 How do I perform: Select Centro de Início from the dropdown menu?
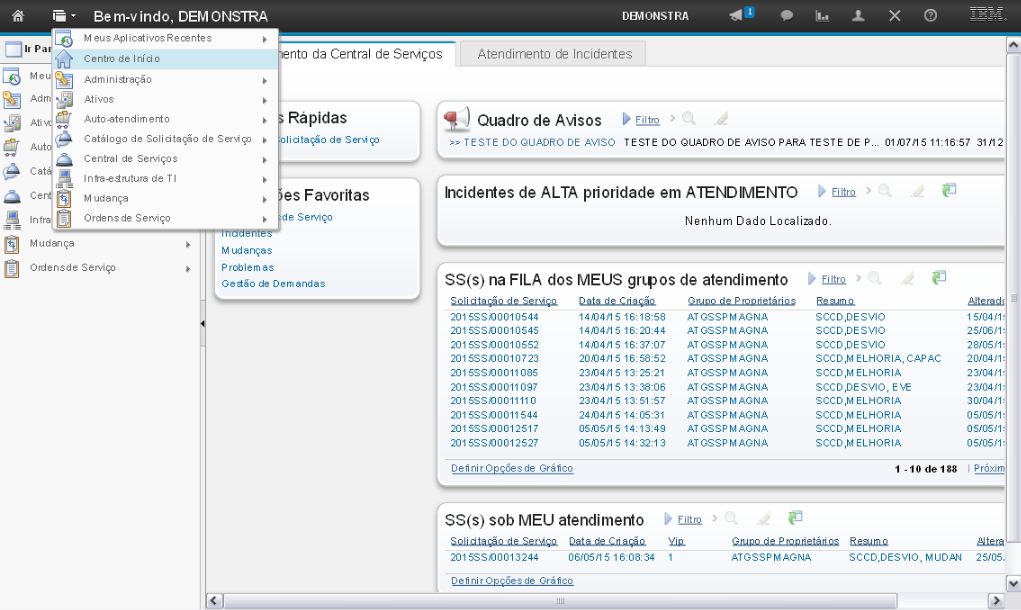(x=121, y=59)
